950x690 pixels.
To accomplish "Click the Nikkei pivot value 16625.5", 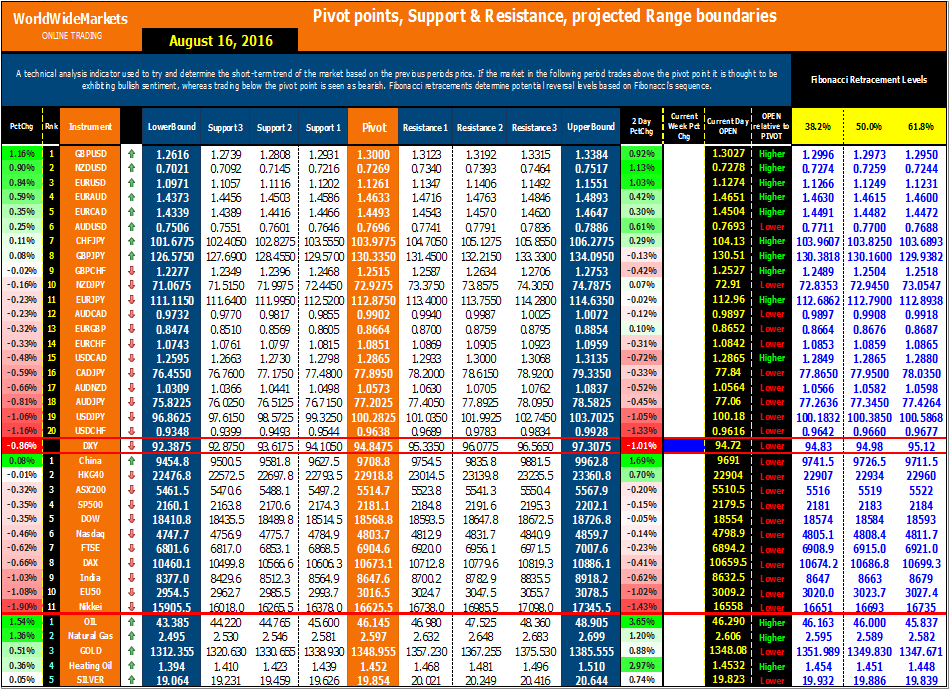I will (374, 608).
